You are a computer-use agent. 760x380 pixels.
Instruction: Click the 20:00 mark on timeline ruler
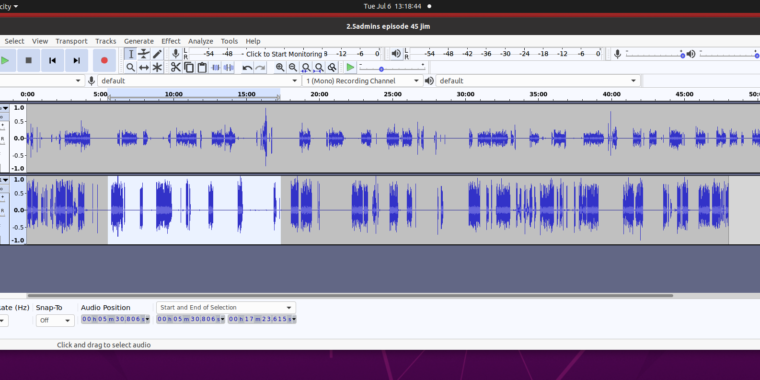(319, 94)
